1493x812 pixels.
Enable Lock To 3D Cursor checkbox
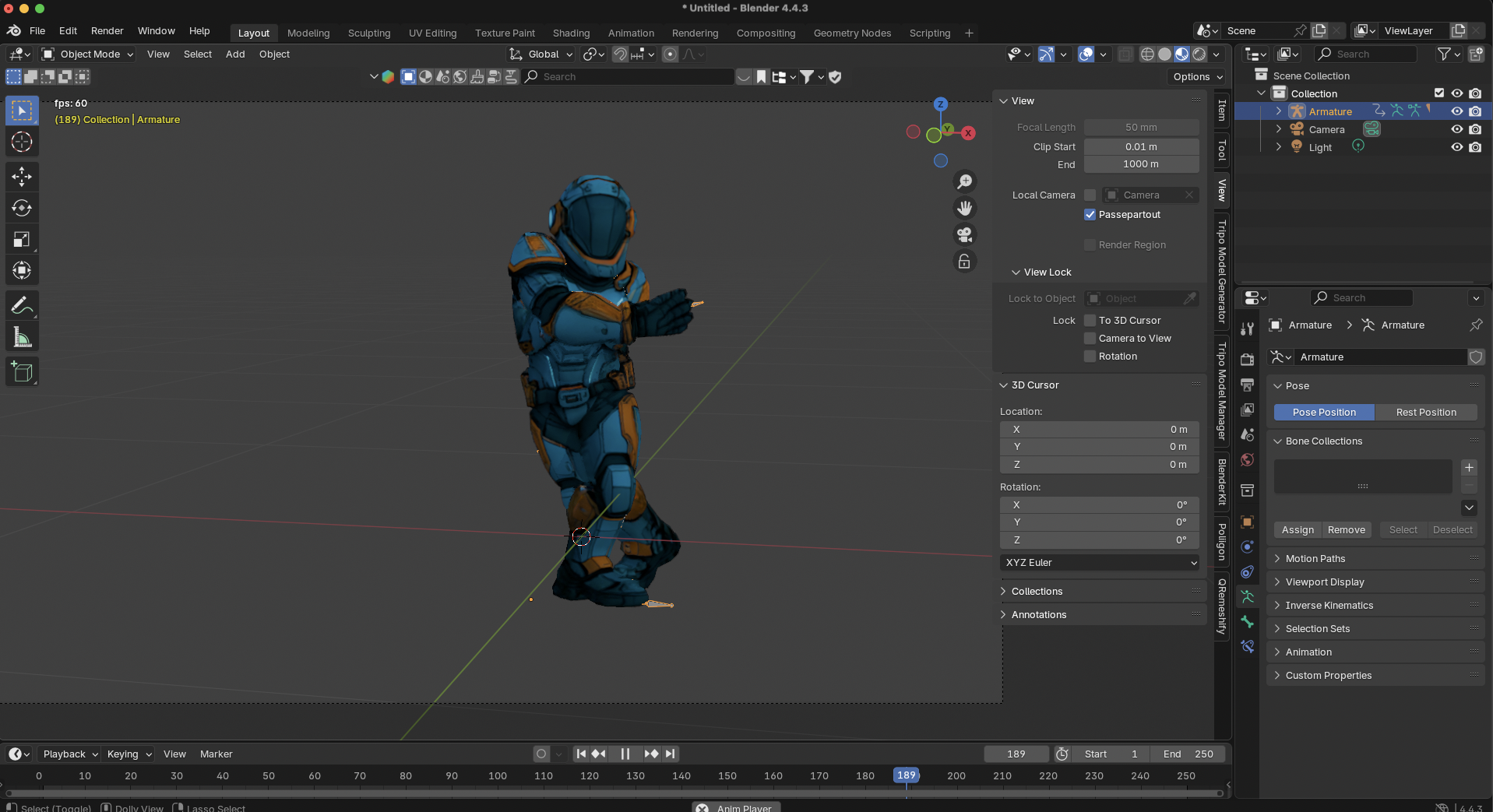click(1090, 321)
